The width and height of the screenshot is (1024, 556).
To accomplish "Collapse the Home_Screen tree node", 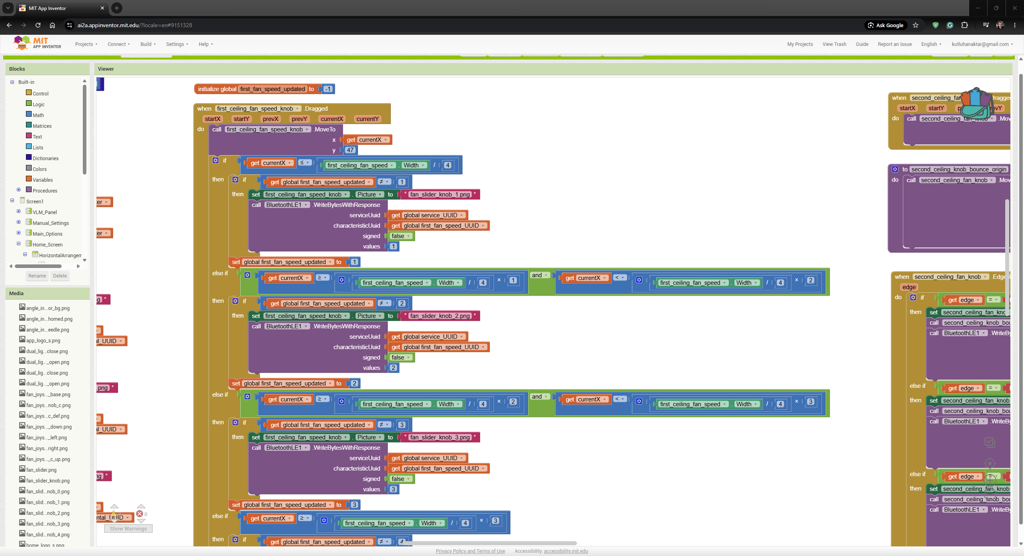I will click(19, 244).
